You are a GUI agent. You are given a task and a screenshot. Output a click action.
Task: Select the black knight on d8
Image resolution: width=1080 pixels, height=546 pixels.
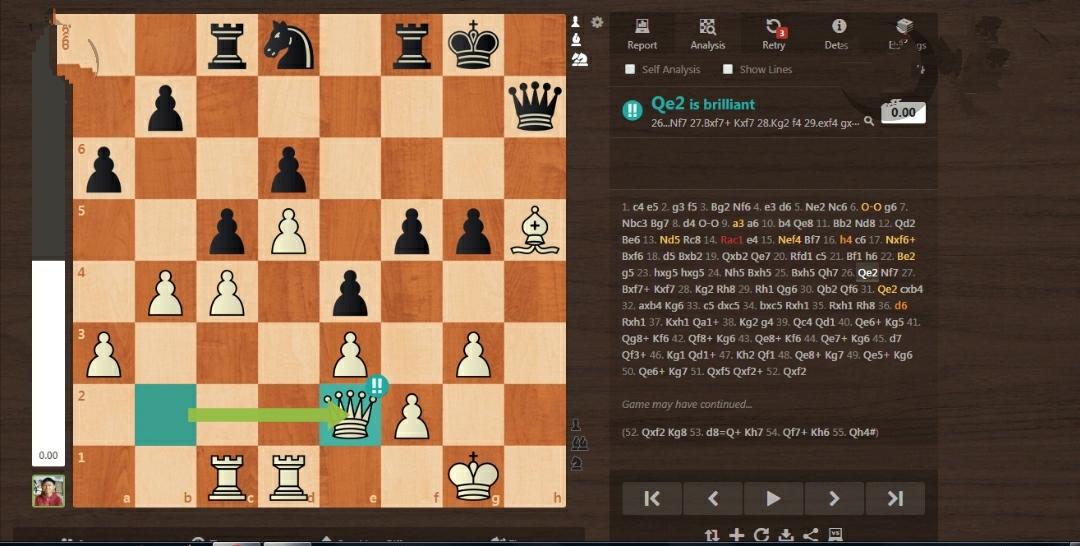[289, 45]
